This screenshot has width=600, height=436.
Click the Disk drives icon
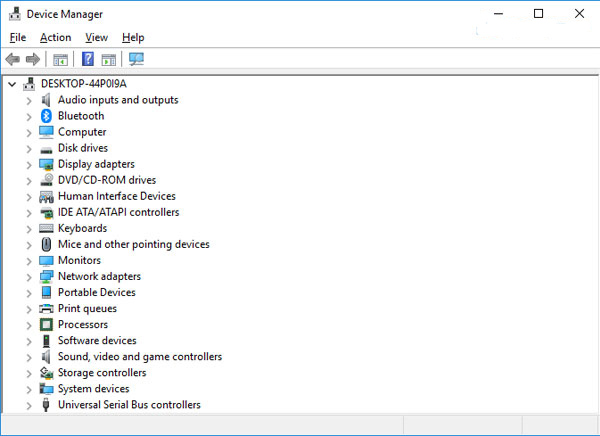(x=46, y=150)
